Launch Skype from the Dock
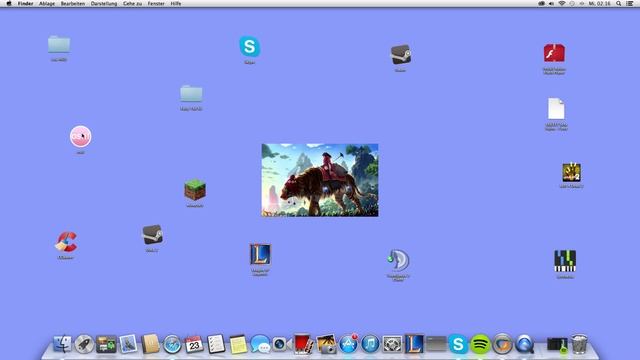 [458, 344]
